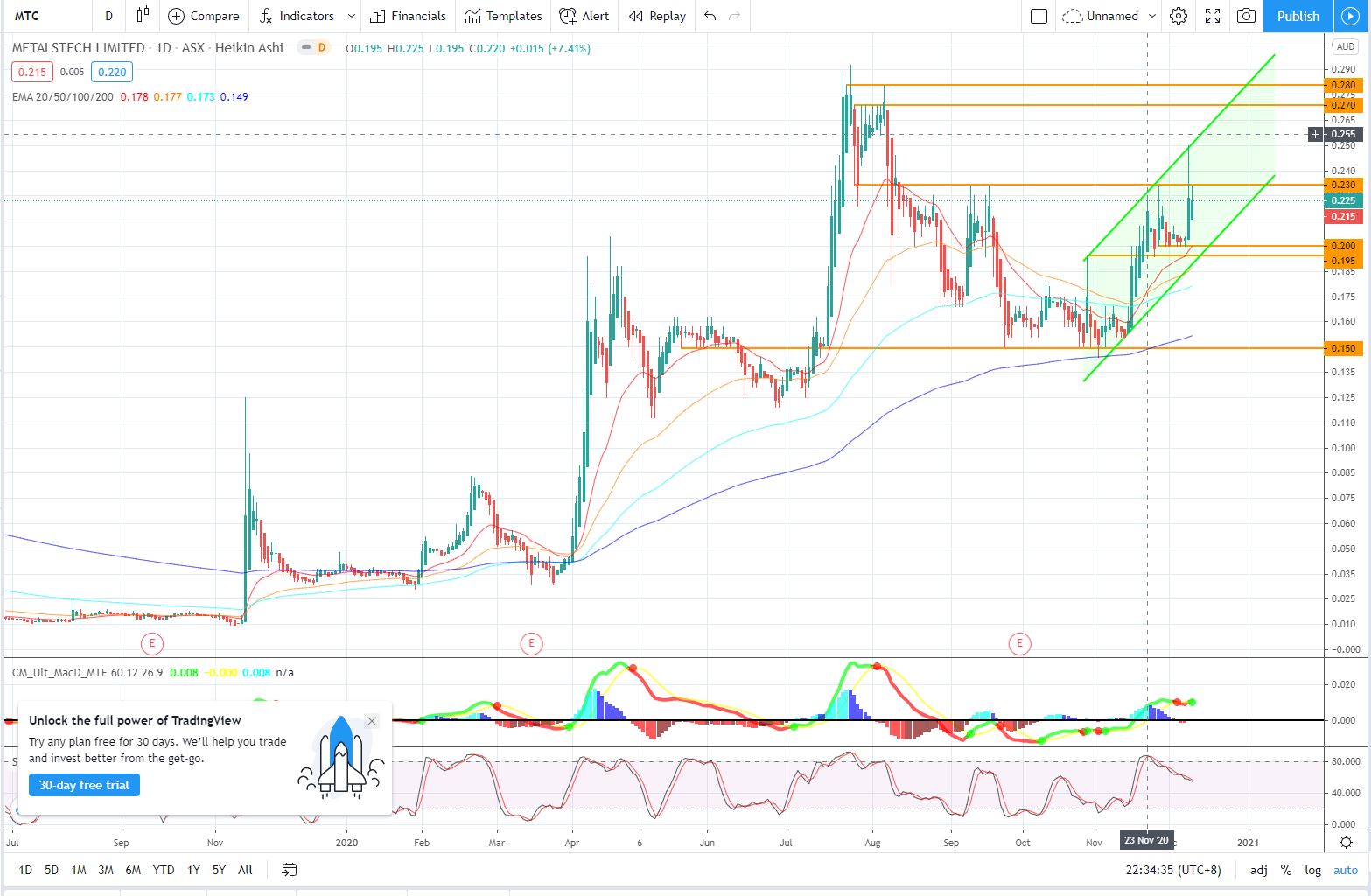Select the 0.280 orange price line label
The height and width of the screenshot is (896, 1371).
point(1343,85)
